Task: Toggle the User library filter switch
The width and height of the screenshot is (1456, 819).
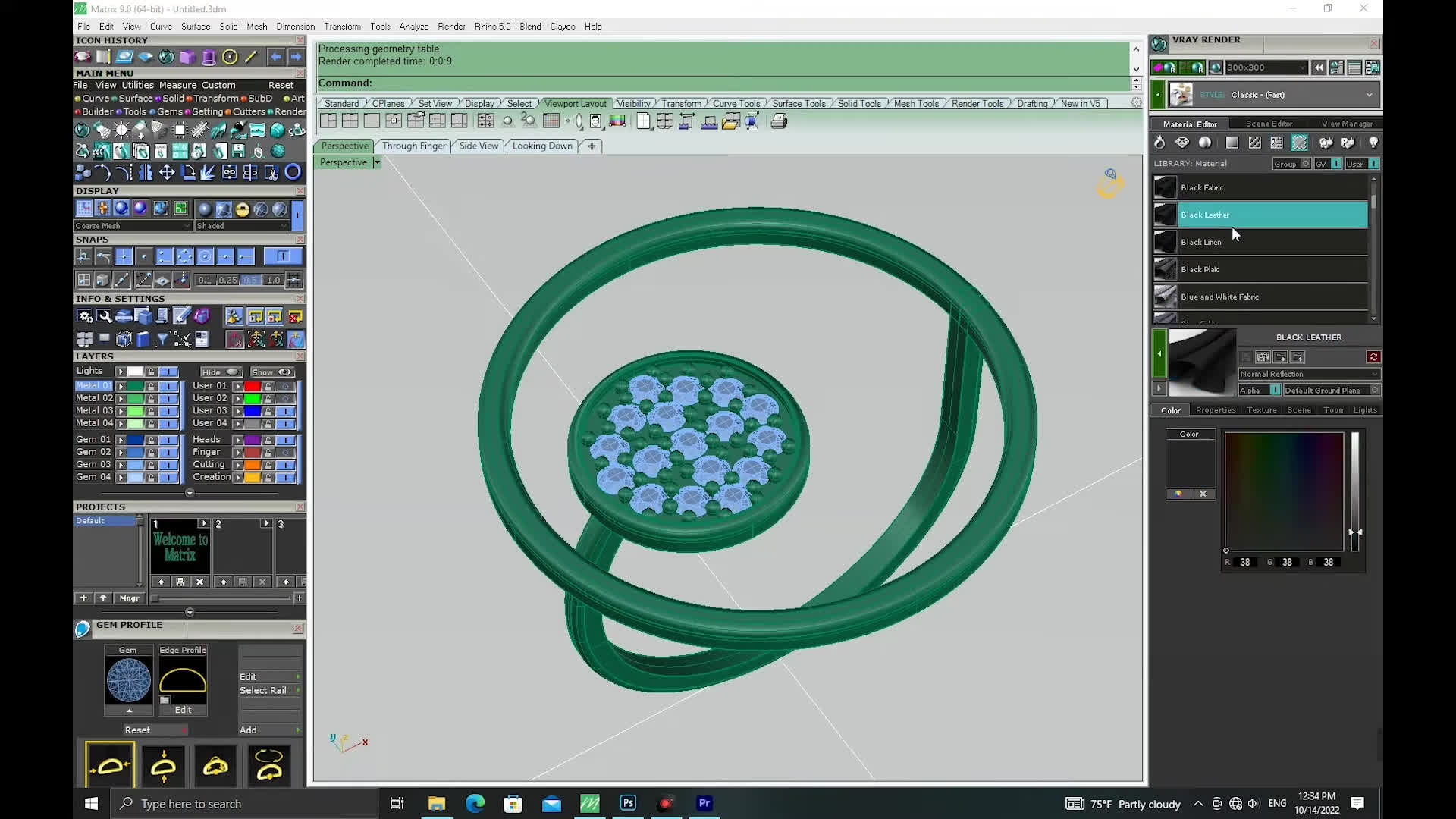Action: coord(1373,164)
